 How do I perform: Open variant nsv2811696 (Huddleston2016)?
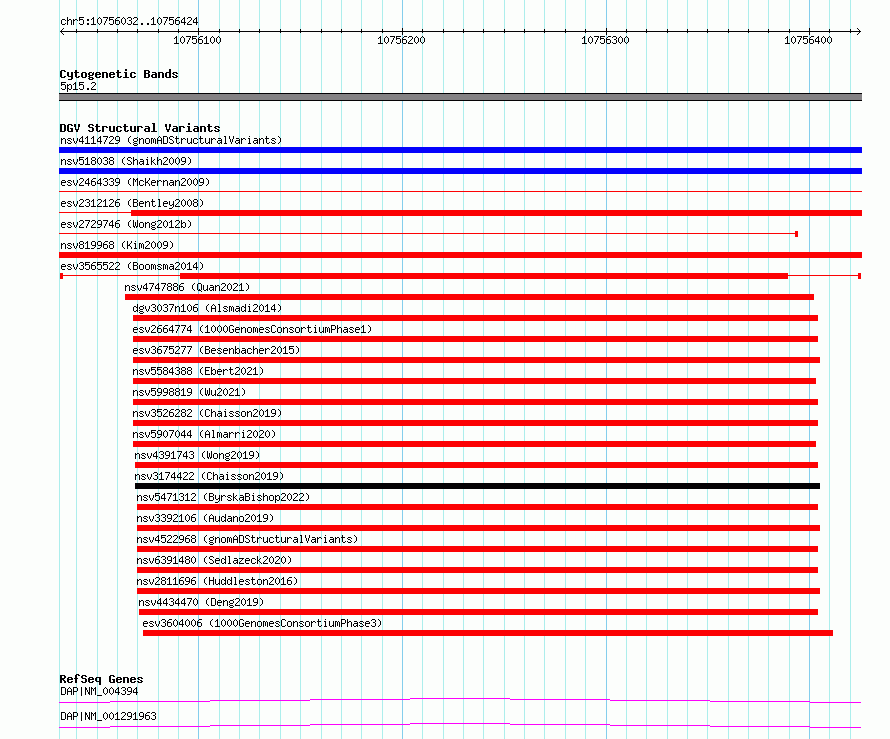217,581
